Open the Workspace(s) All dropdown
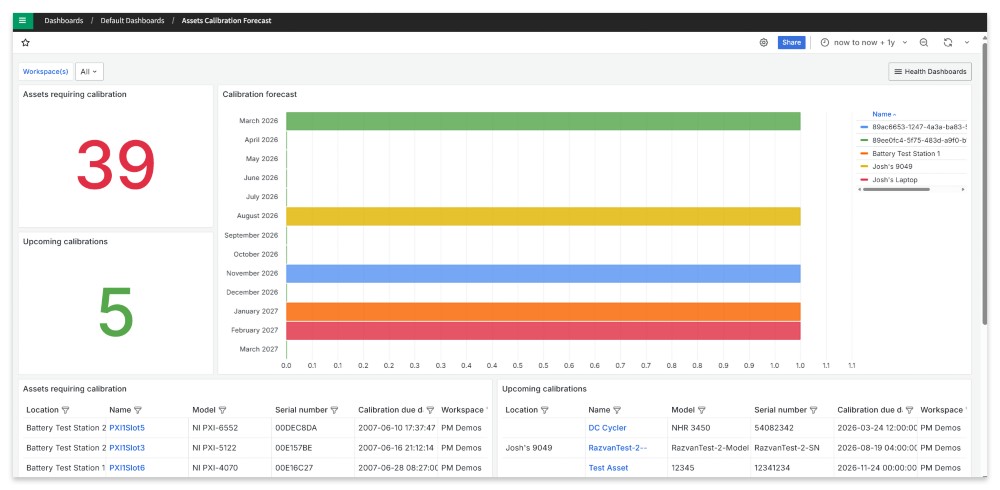 click(x=89, y=71)
